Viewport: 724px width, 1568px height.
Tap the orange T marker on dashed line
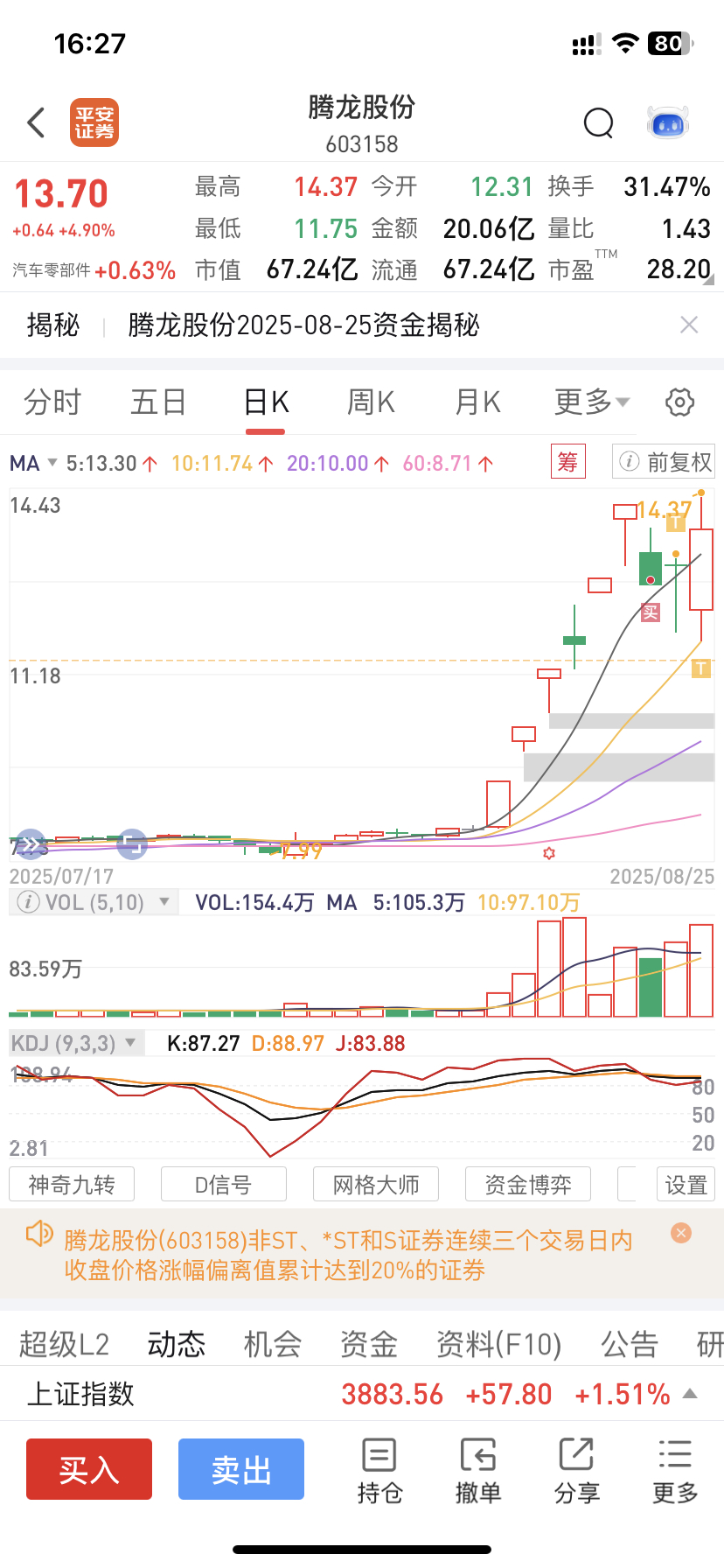click(701, 669)
